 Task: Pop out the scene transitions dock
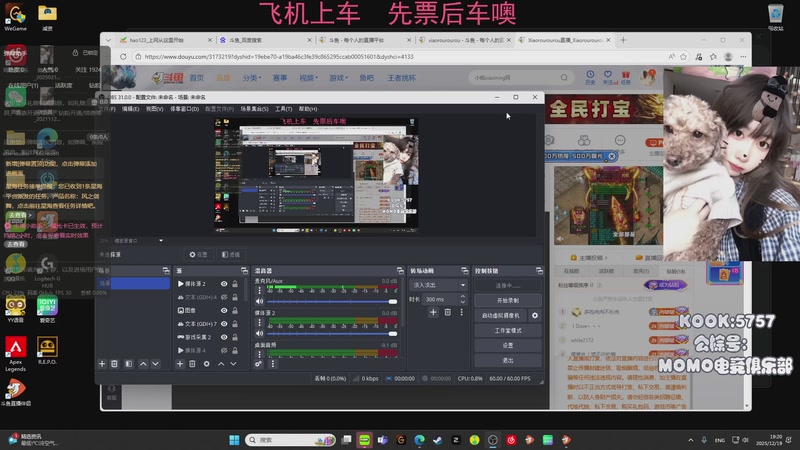click(x=464, y=270)
